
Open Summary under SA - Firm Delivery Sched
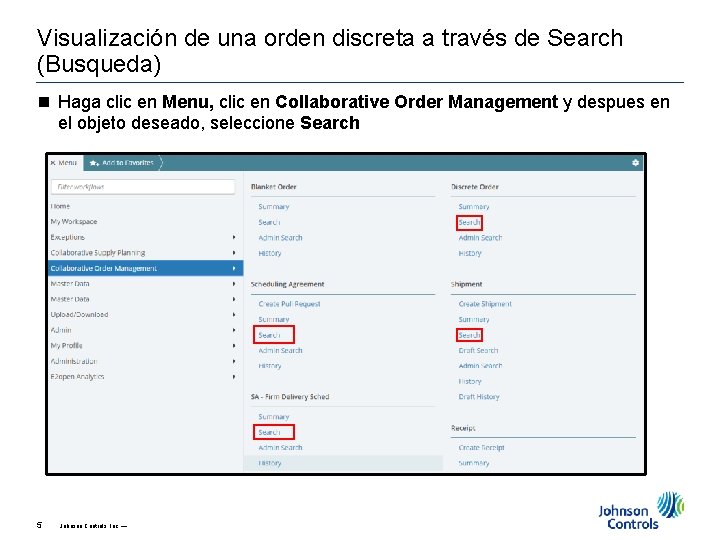pos(274,416)
